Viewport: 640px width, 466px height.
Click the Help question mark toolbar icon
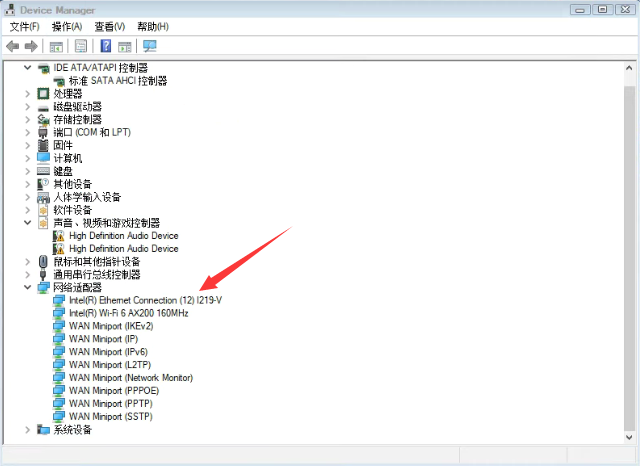(106, 46)
